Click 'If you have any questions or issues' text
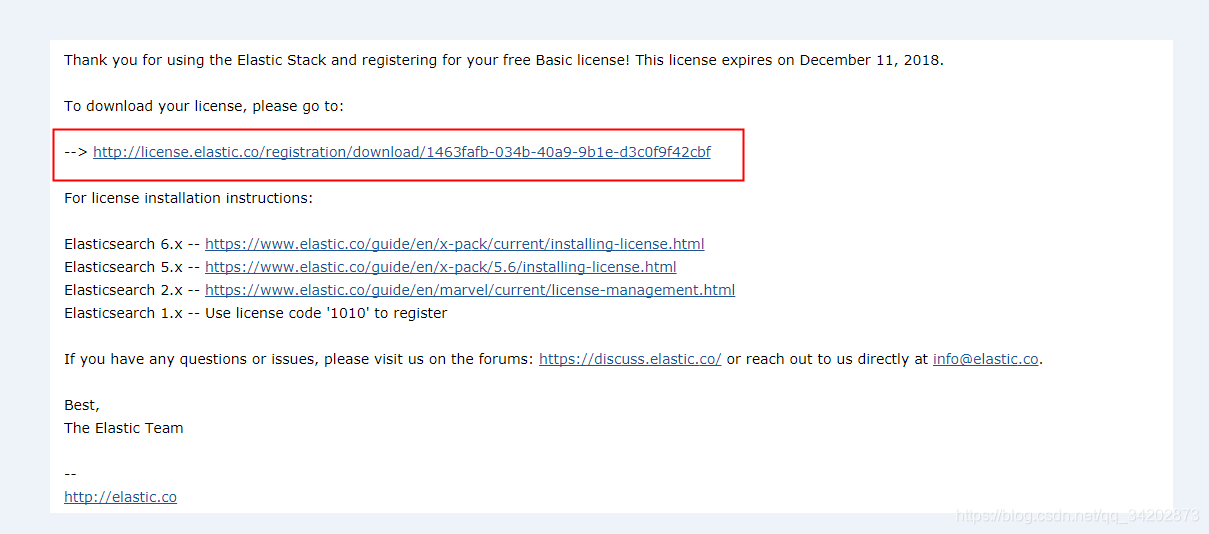1209x534 pixels. pyautogui.click(x=190, y=359)
